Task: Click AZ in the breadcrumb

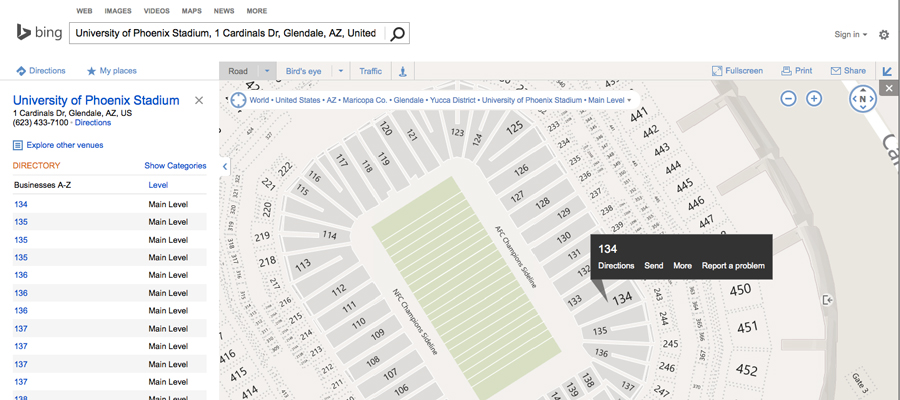Action: [332, 100]
